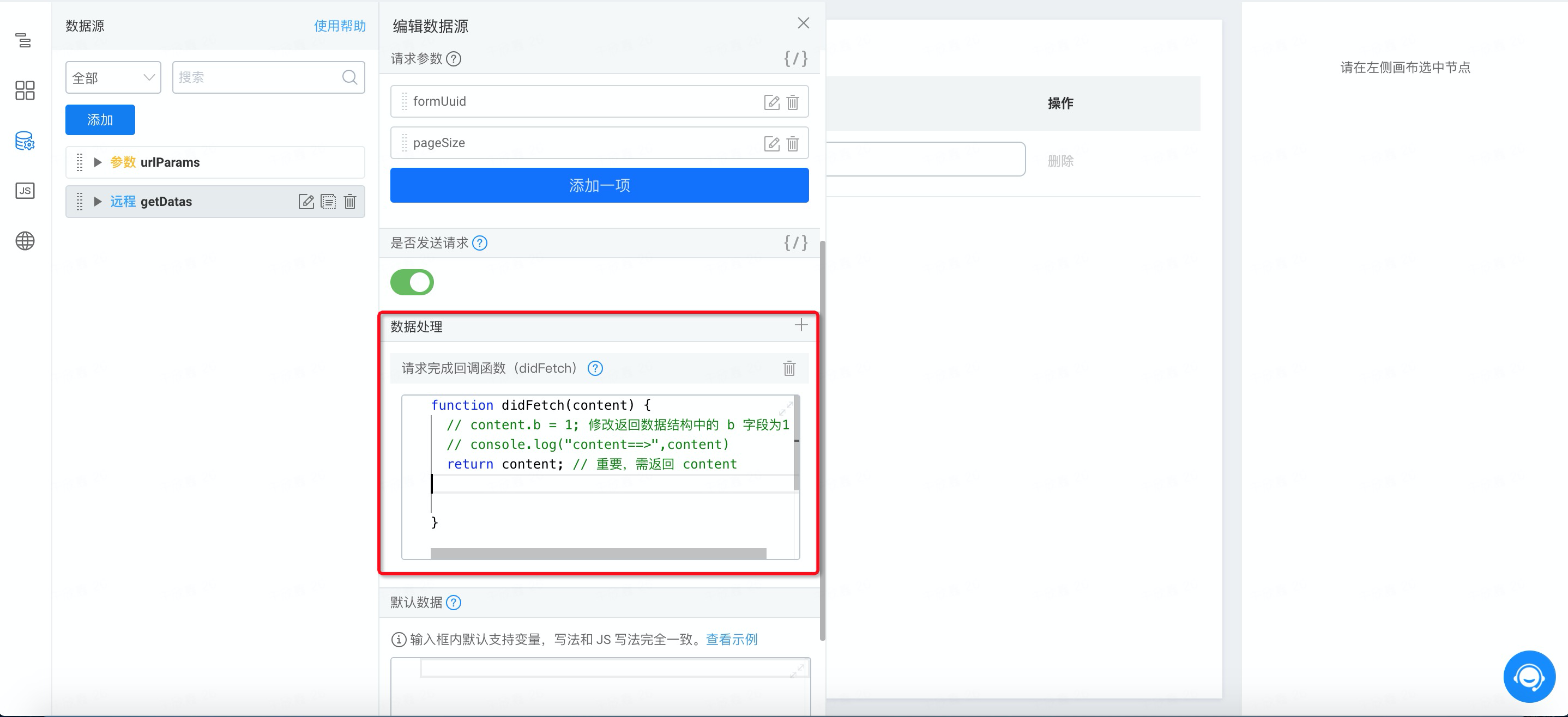This screenshot has width=1568, height=717.
Task: Click 删除 in the table row
Action: pyautogui.click(x=1060, y=161)
